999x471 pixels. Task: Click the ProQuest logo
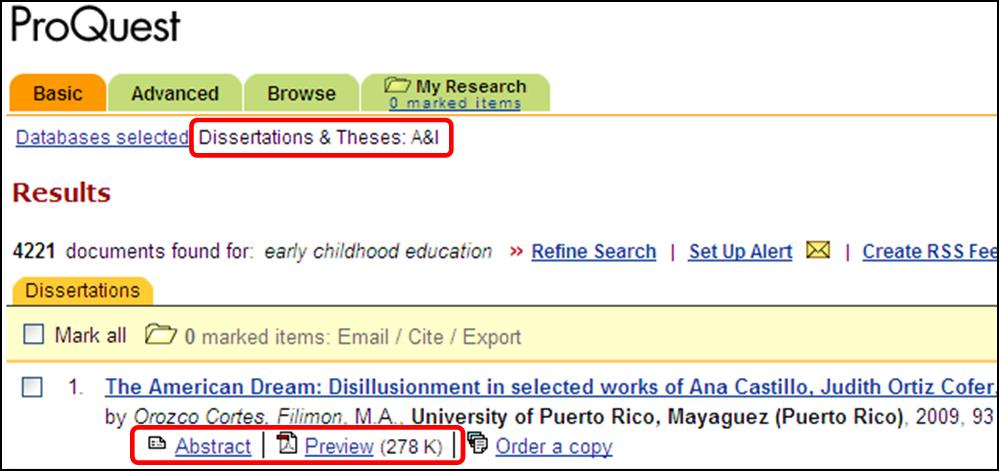95,25
